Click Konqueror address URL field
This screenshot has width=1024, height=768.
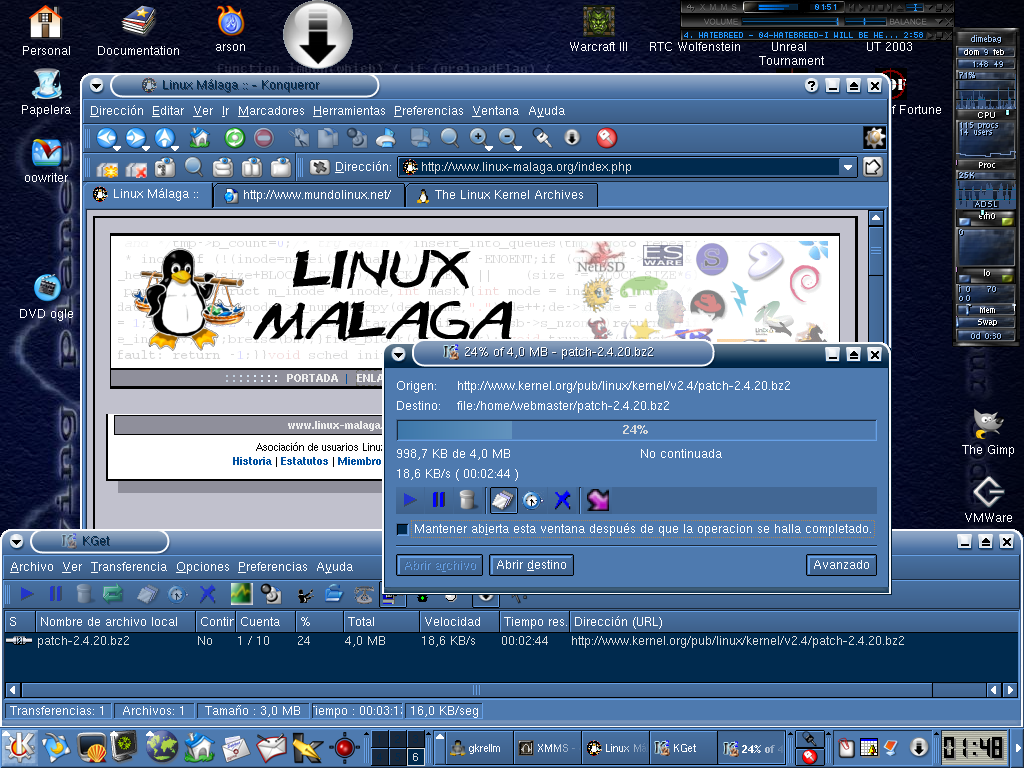[x=619, y=167]
